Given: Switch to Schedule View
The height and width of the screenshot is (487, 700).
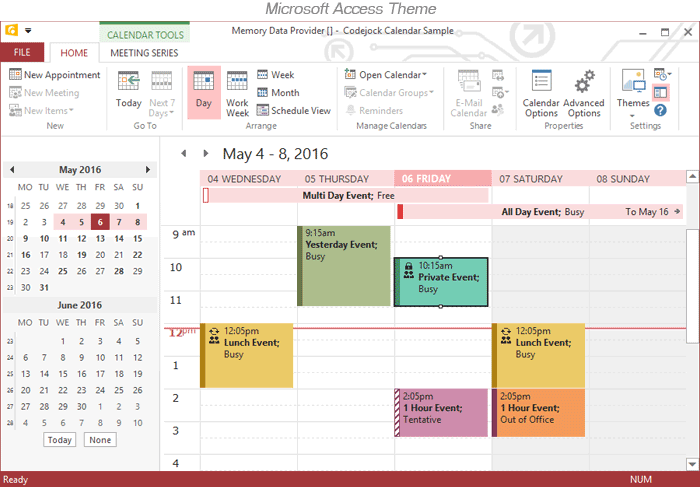Looking at the screenshot, I should point(293,110).
